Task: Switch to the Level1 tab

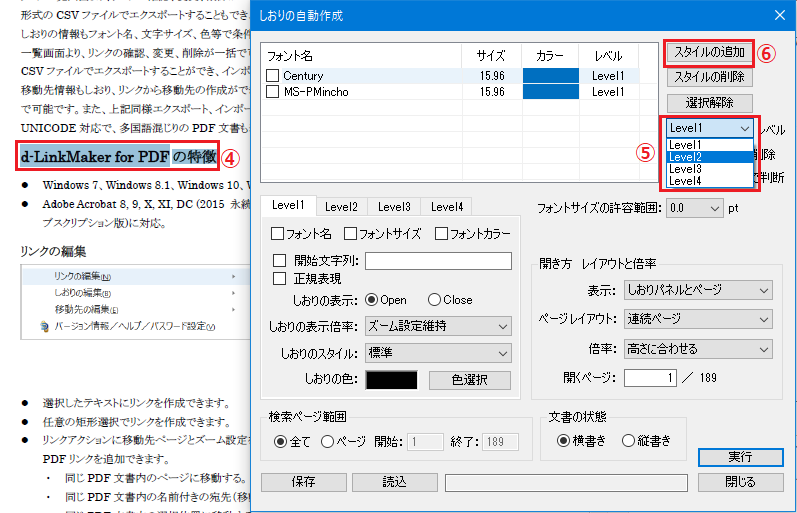Action: point(288,205)
